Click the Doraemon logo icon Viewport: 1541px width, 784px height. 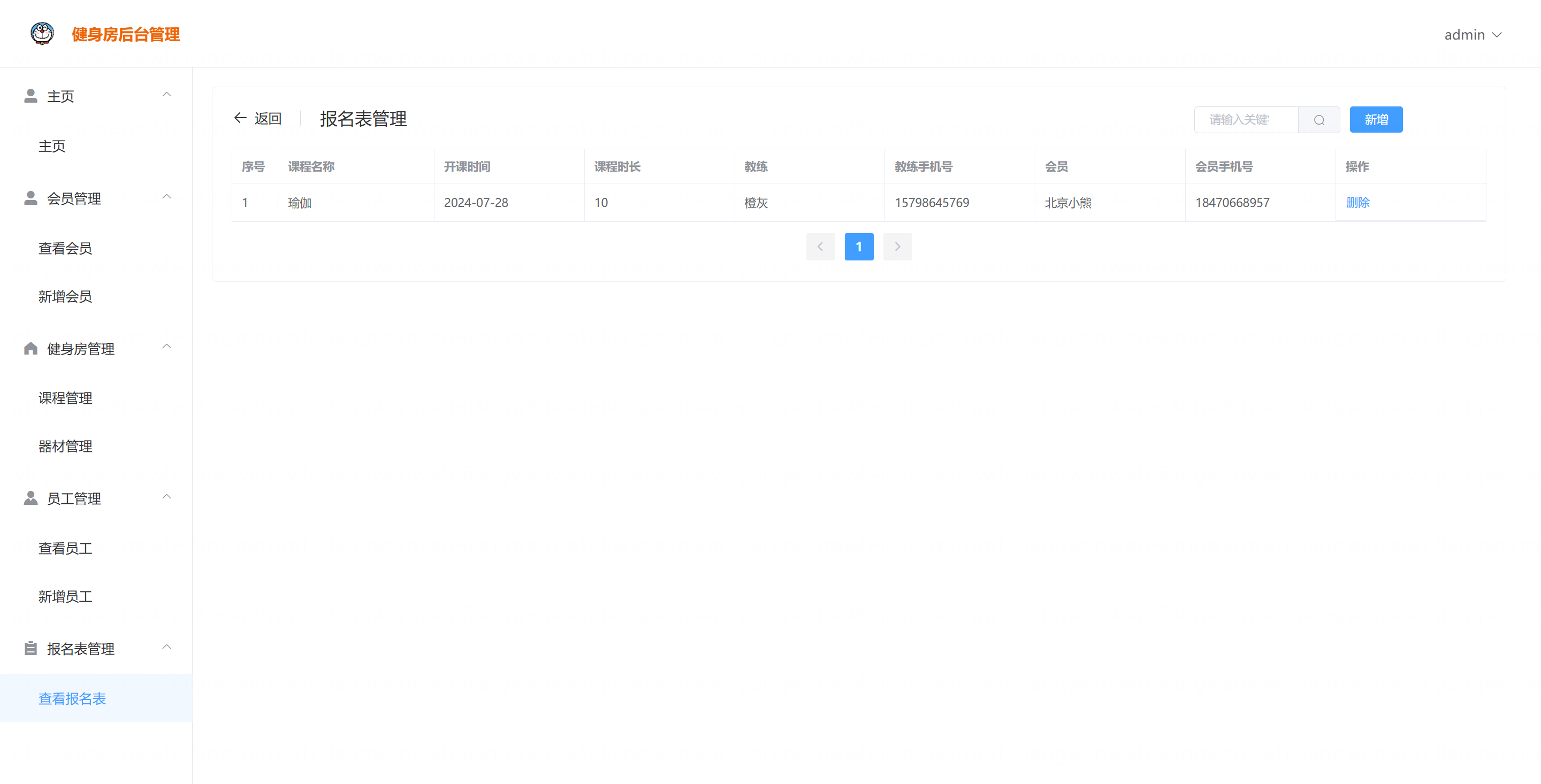point(42,34)
